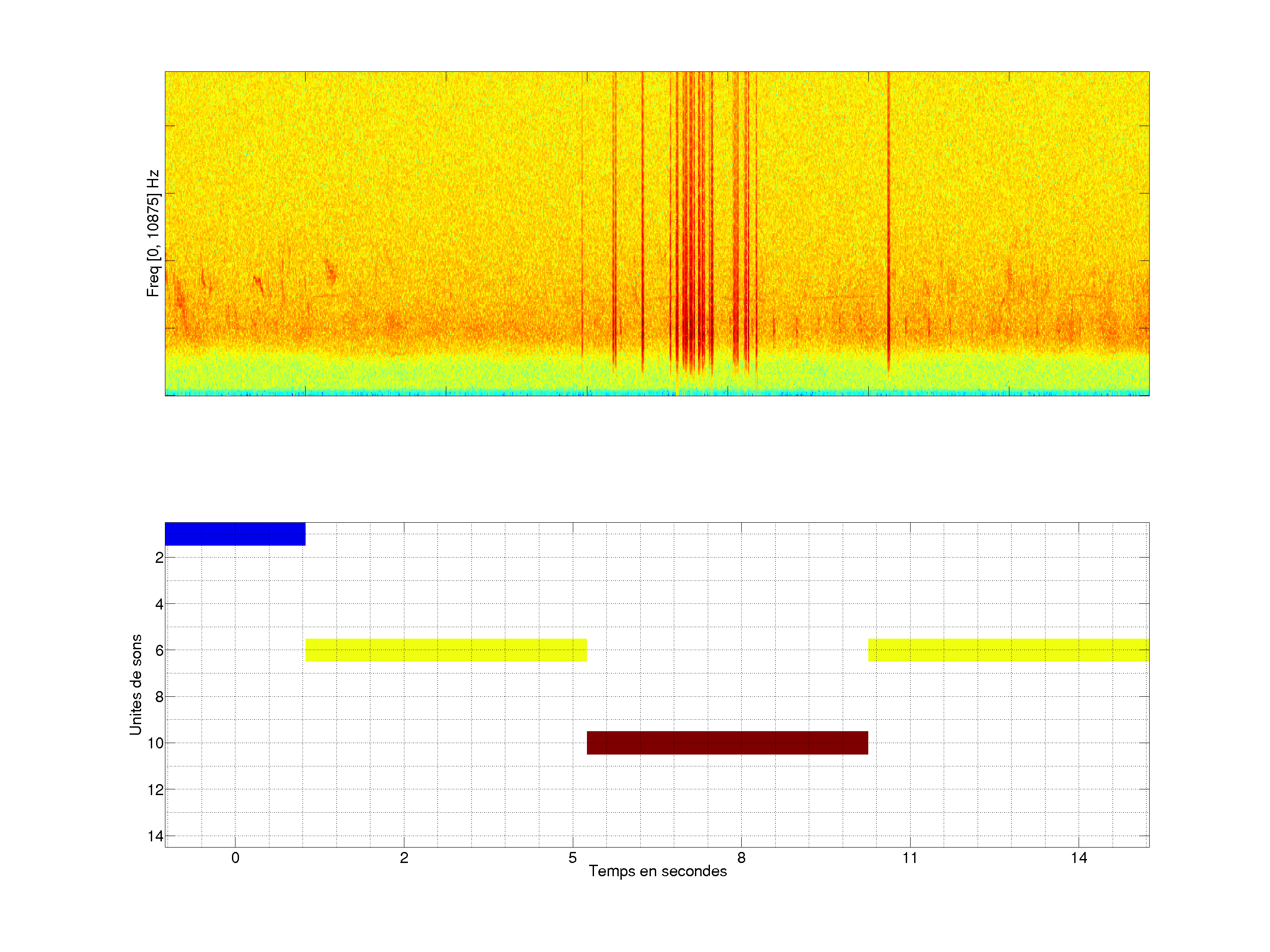Click the x-axis tick label 2
This screenshot has width=1270, height=952.
click(403, 858)
